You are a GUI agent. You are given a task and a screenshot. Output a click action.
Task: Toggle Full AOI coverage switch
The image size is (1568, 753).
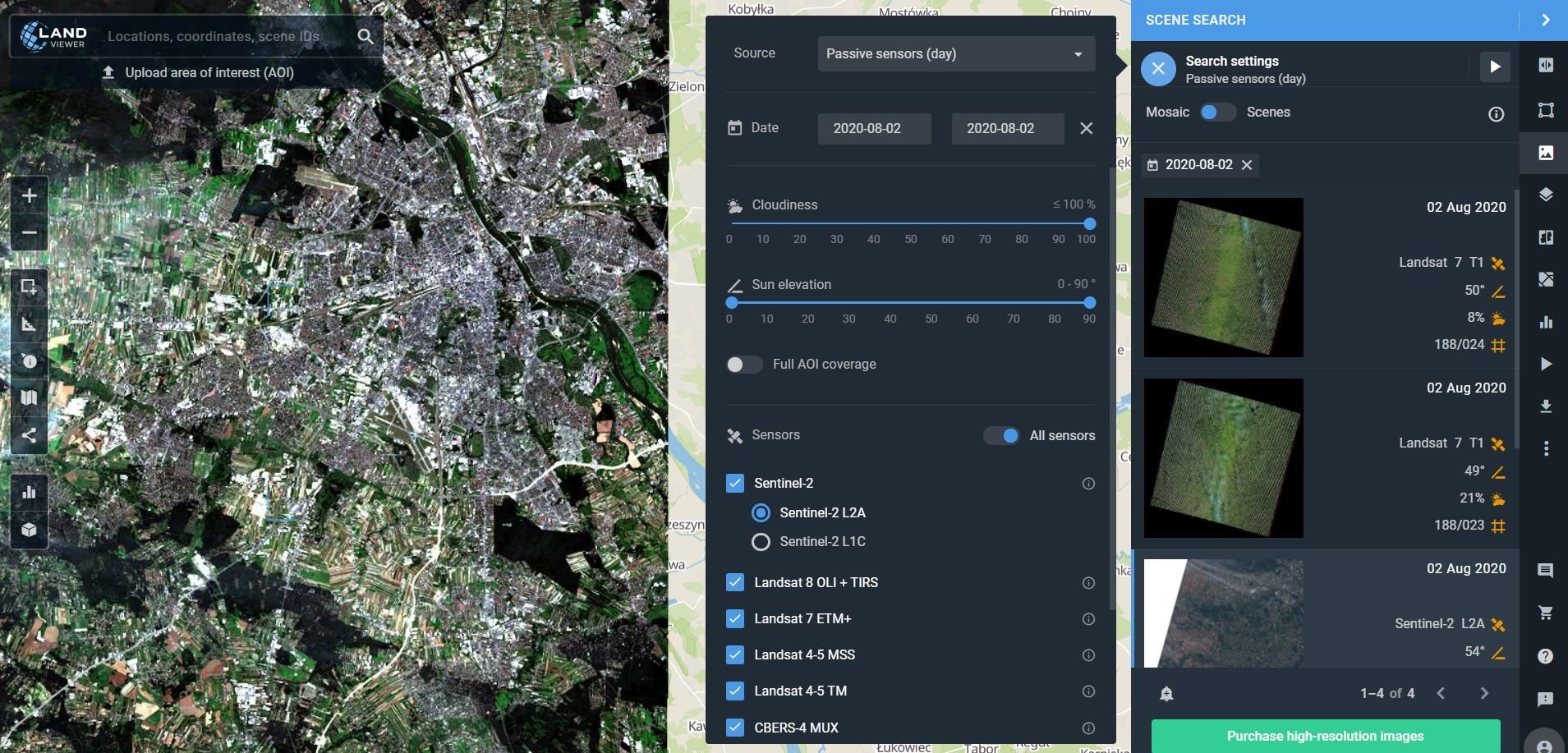[743, 365]
